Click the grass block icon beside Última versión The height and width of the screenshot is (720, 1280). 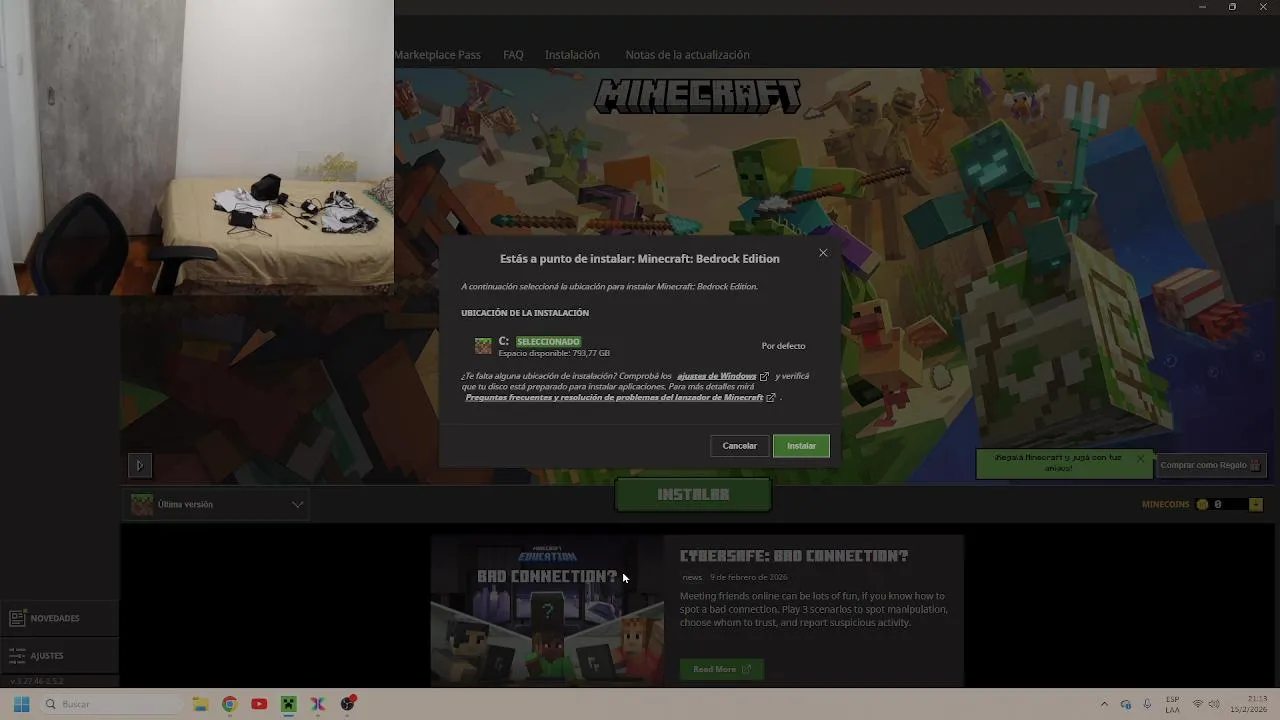coord(142,504)
